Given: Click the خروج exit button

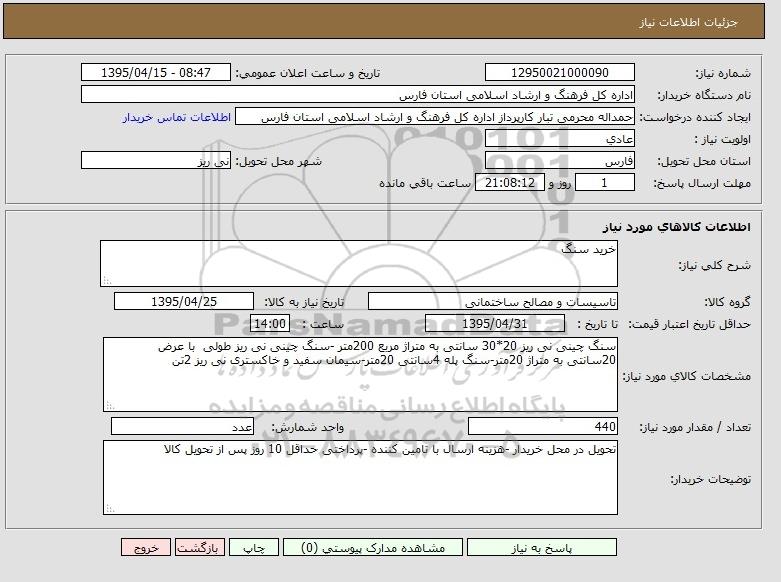Looking at the screenshot, I should (x=146, y=548).
